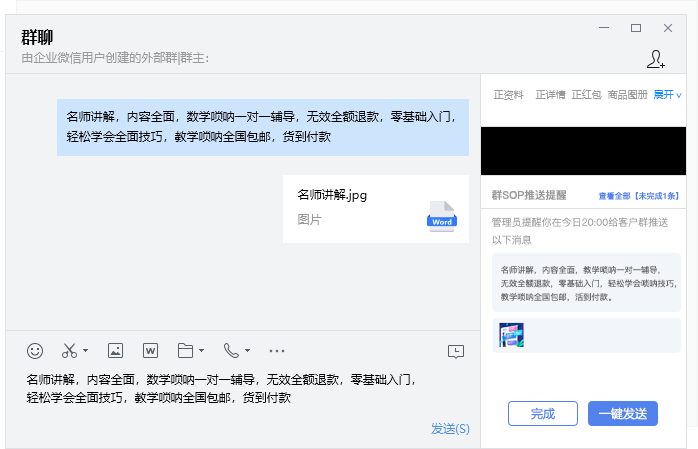The height and width of the screenshot is (449, 698).
Task: Open dropdown arrow beside folder icon
Action: click(x=202, y=351)
